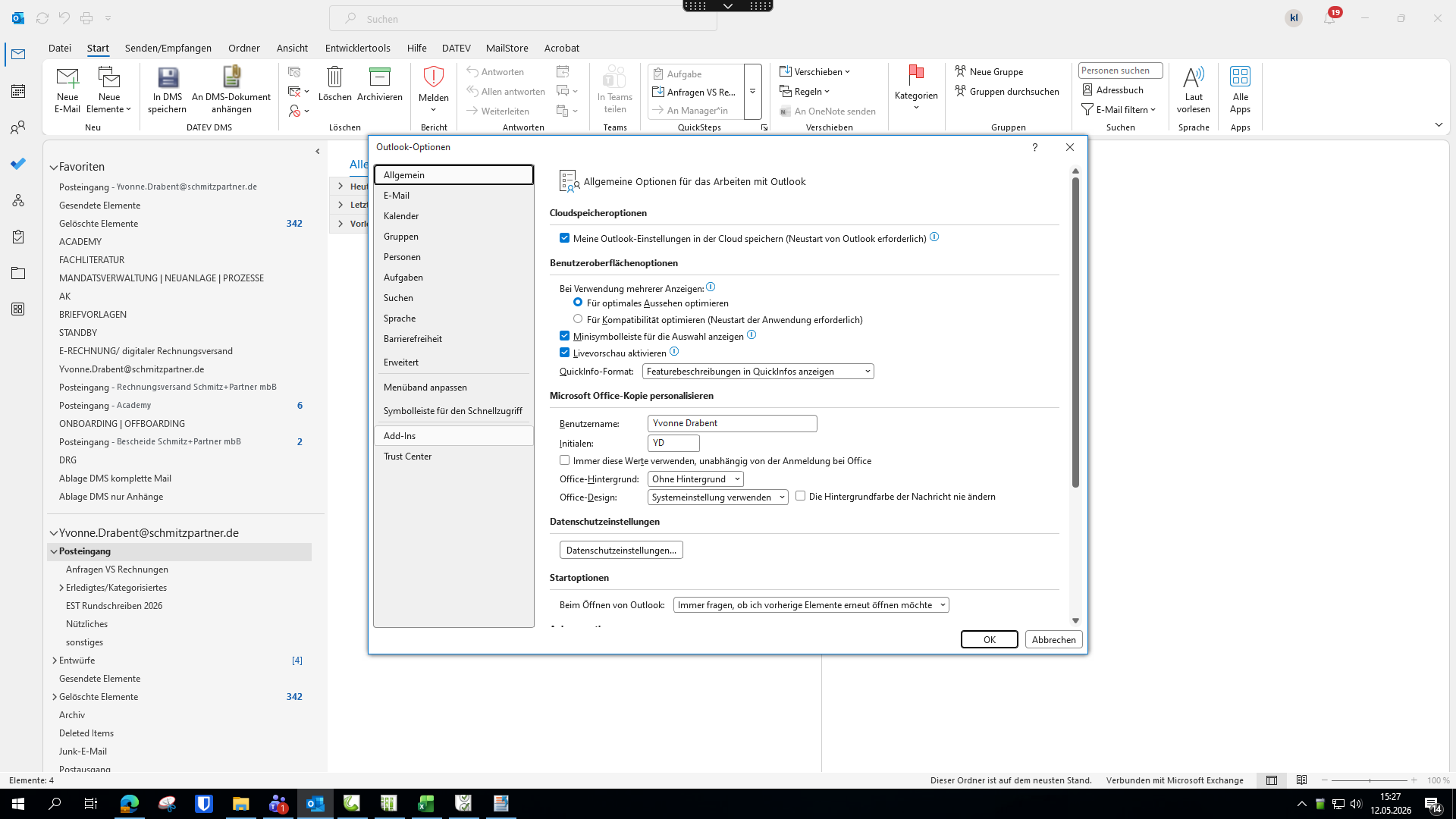Image resolution: width=1456 pixels, height=819 pixels.
Task: Select Add-Ins options category
Action: click(453, 436)
